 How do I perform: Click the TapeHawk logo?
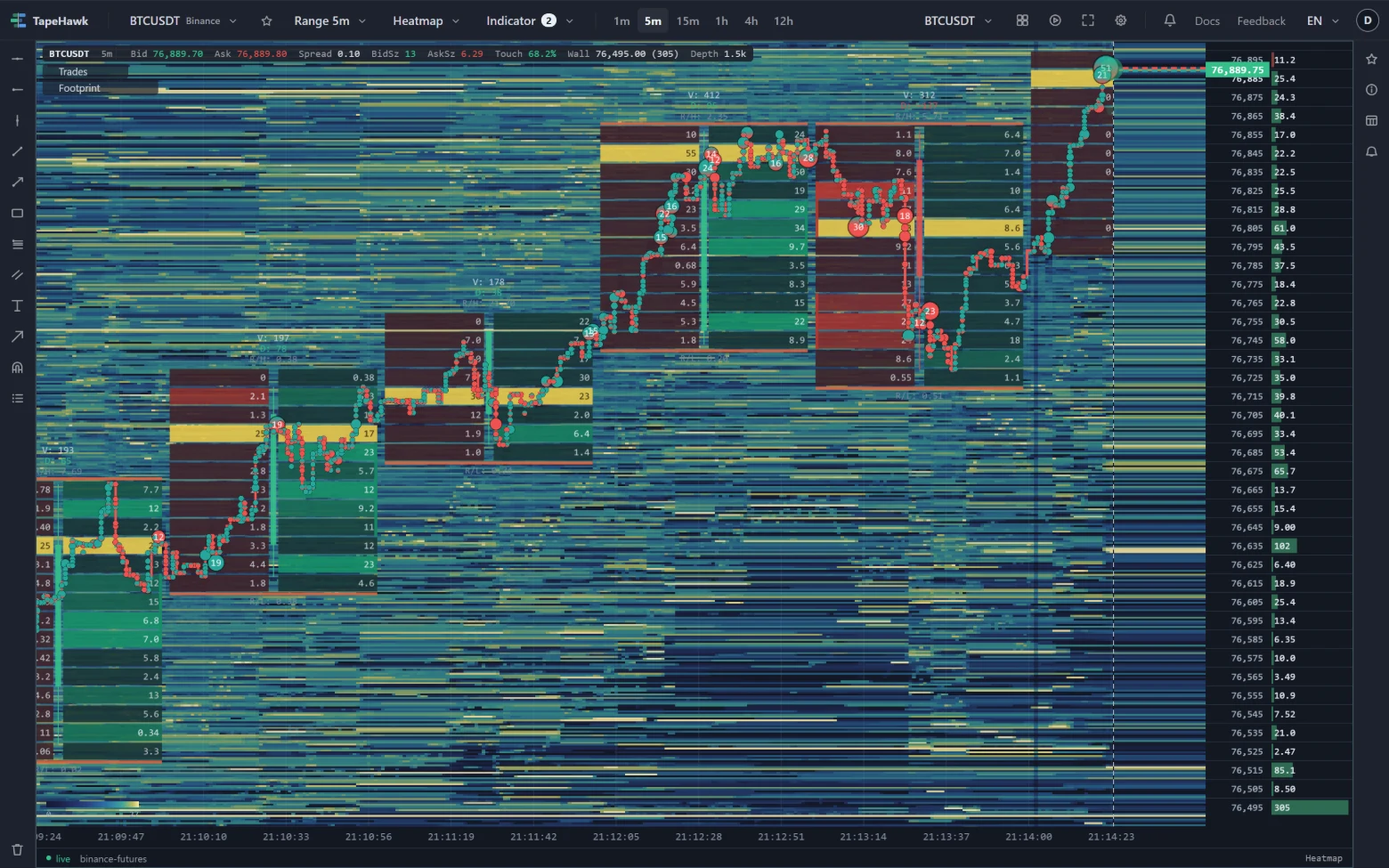click(x=50, y=20)
